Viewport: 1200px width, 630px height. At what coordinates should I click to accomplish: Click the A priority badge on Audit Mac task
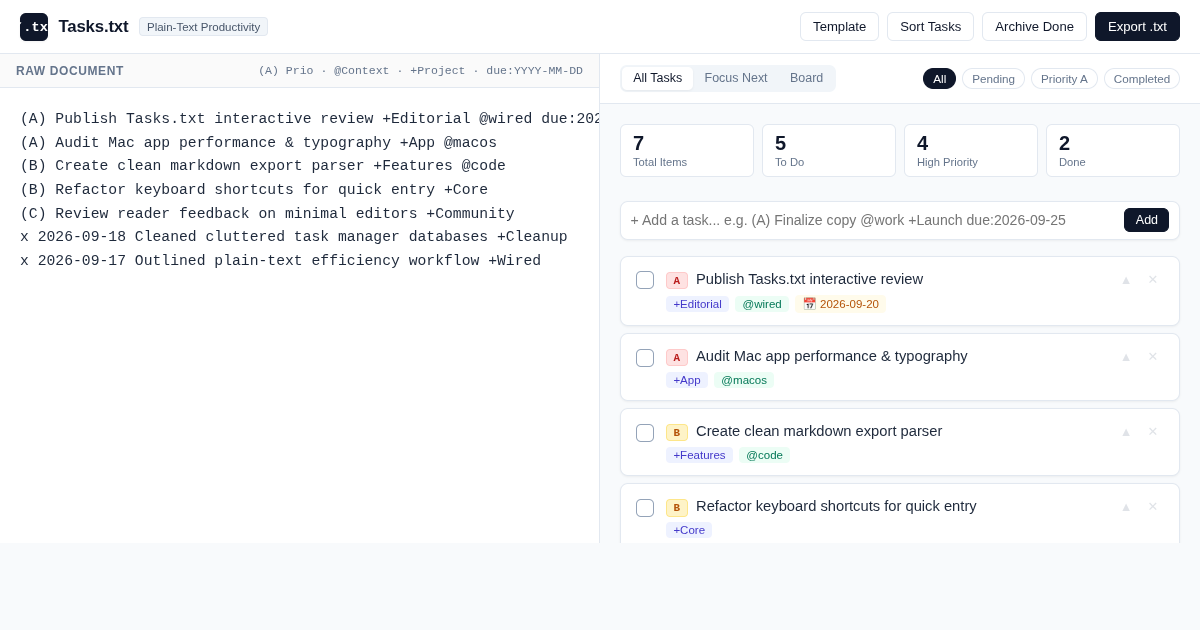(x=677, y=358)
